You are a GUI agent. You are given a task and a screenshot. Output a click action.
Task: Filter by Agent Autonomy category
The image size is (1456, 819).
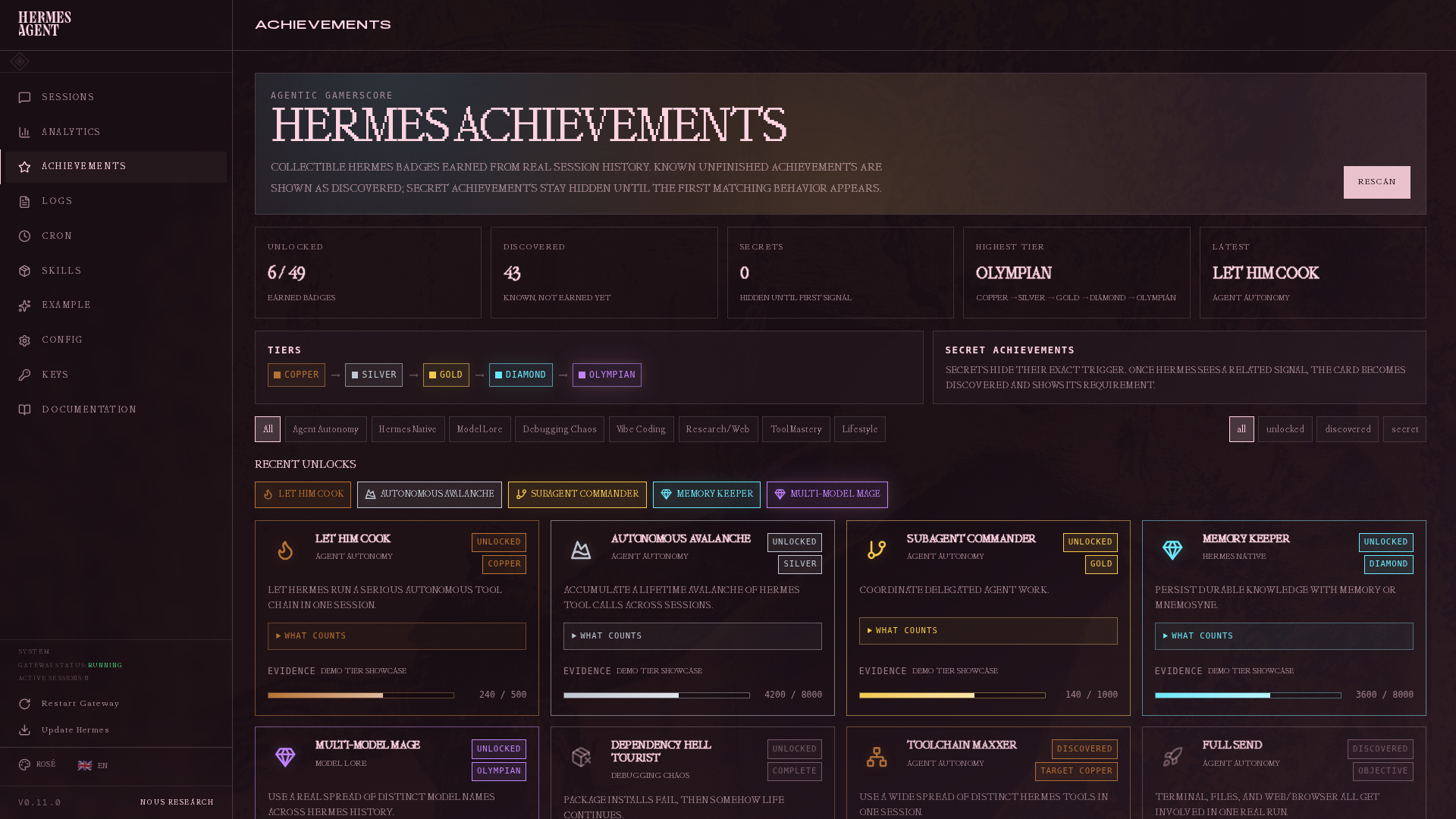[326, 429]
